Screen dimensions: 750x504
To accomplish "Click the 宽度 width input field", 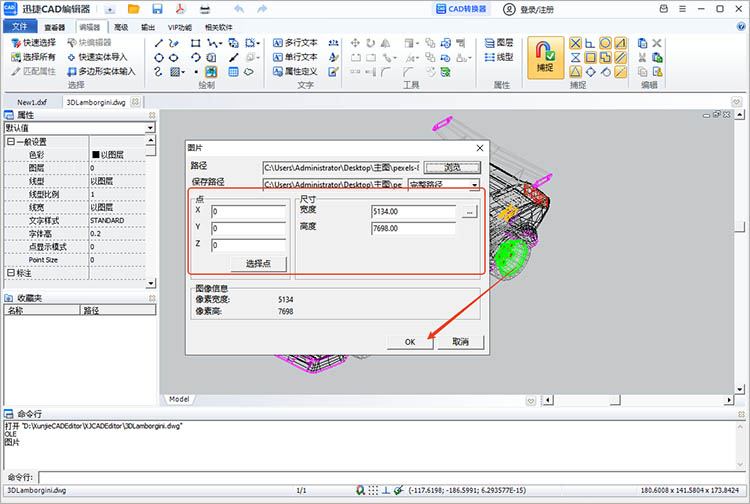I will (x=412, y=212).
